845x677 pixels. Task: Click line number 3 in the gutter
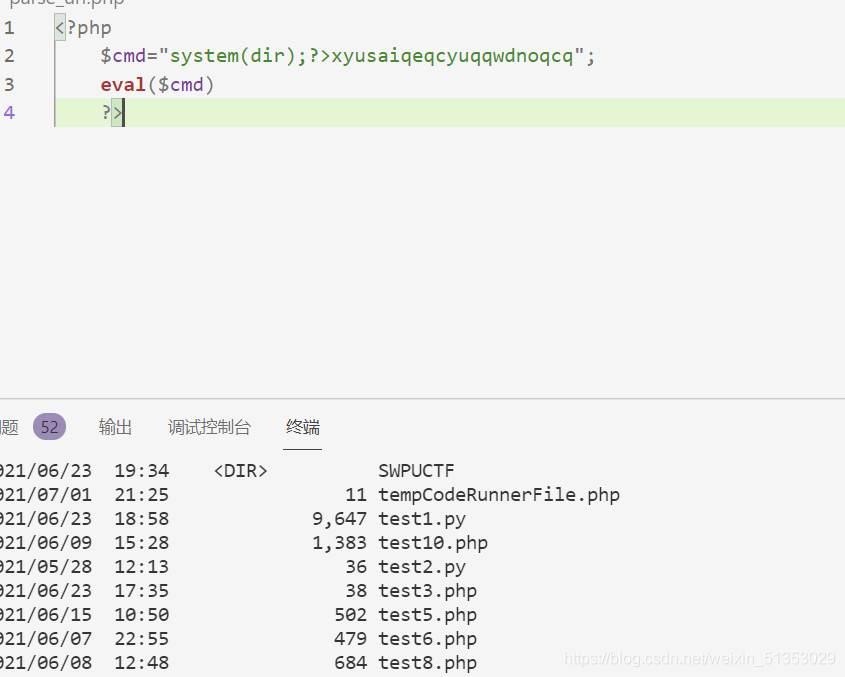pos(9,85)
